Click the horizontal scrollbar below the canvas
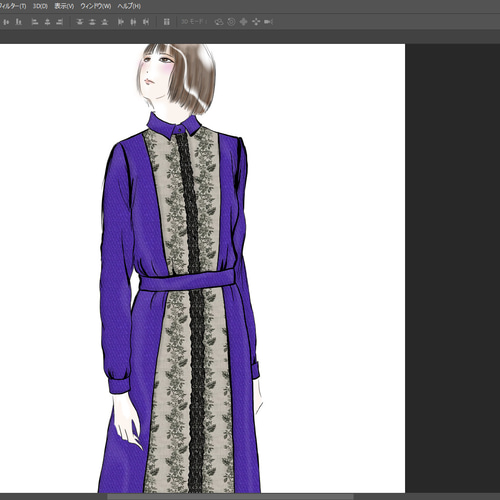This screenshot has width=500, height=500. coord(230,497)
